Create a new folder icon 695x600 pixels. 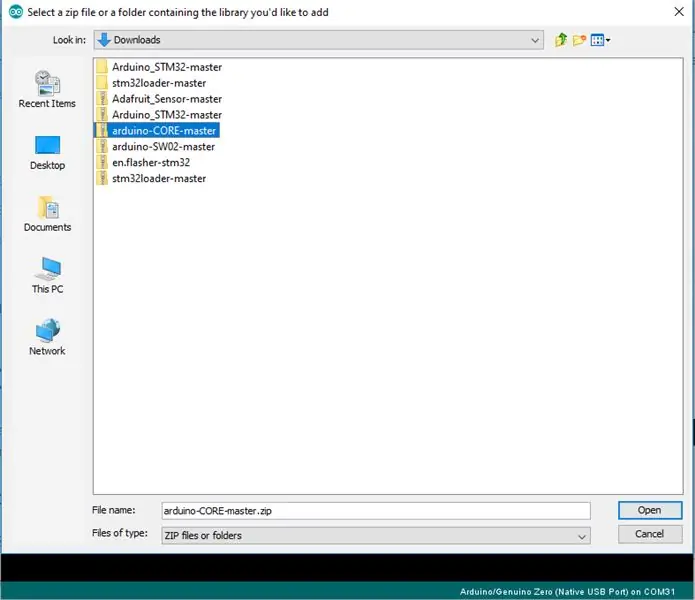(579, 40)
